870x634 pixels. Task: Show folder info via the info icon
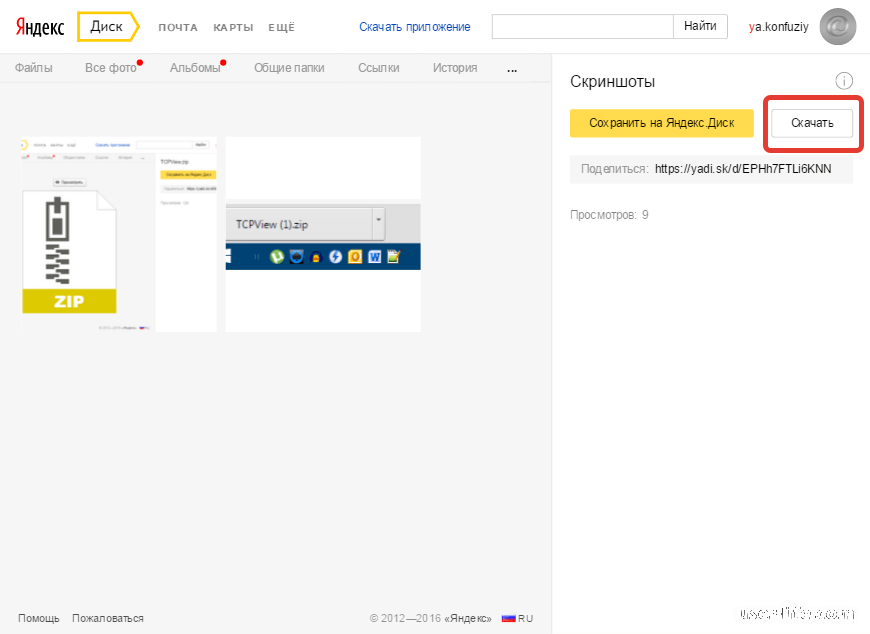(844, 81)
